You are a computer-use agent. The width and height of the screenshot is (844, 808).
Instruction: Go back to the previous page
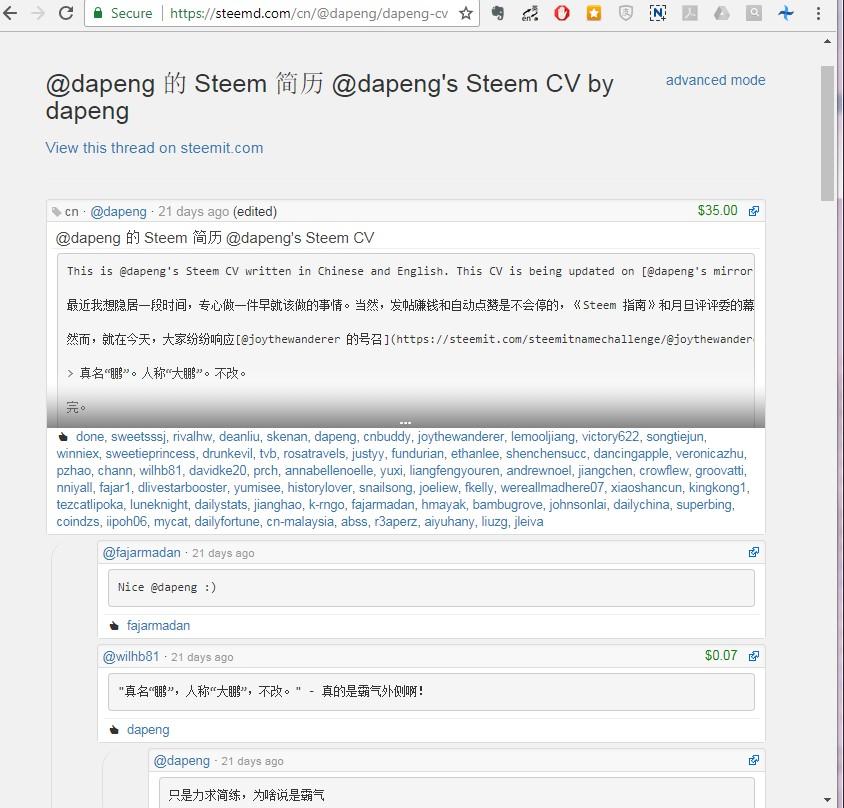(9, 13)
